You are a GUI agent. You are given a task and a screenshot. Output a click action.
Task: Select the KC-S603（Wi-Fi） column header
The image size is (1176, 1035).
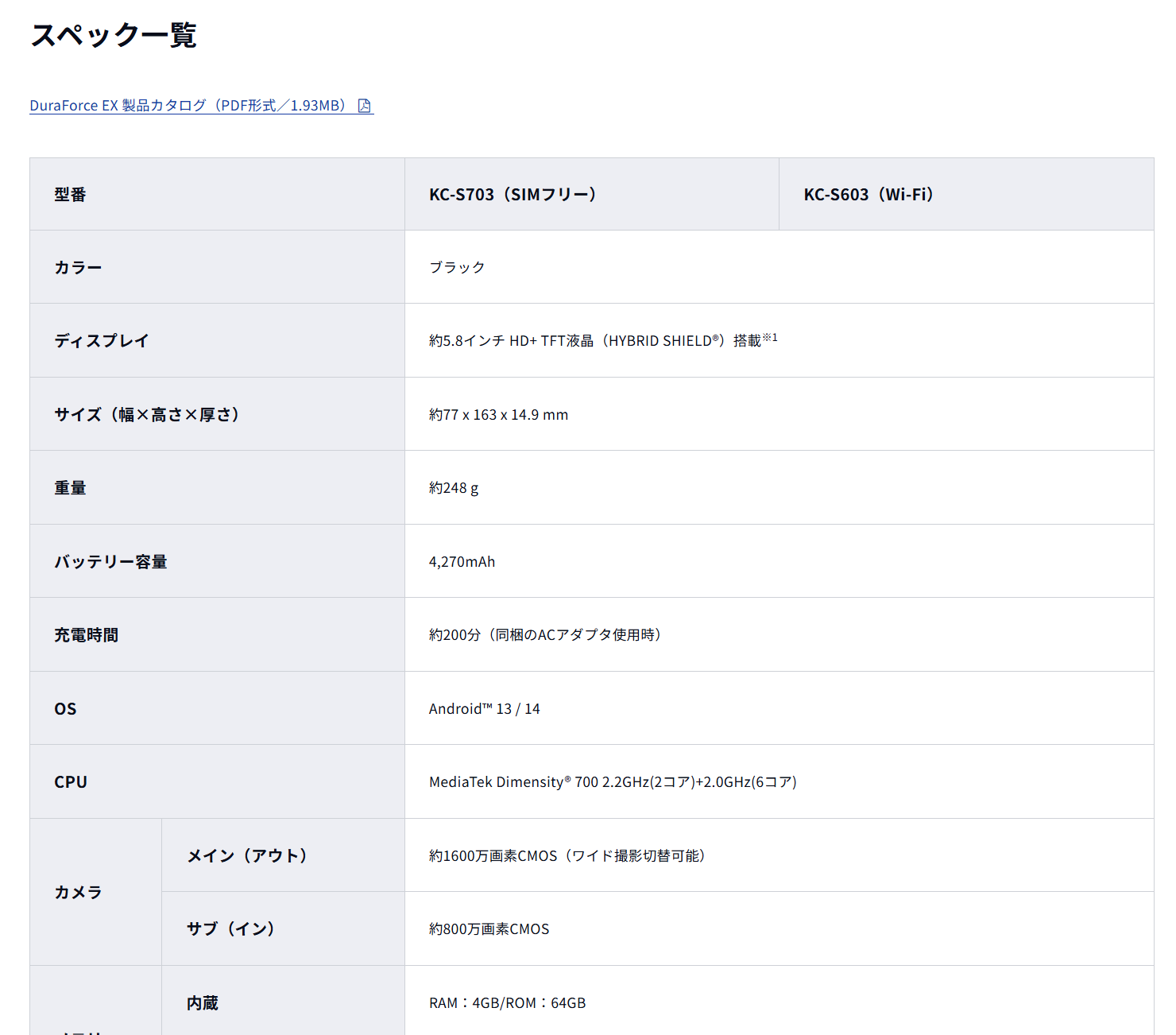click(x=868, y=195)
